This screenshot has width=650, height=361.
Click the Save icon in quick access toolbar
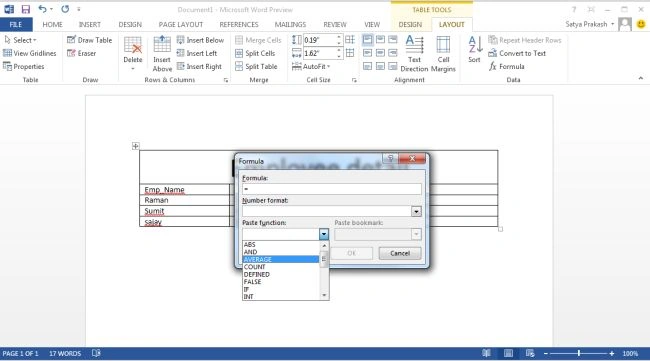tap(26, 9)
